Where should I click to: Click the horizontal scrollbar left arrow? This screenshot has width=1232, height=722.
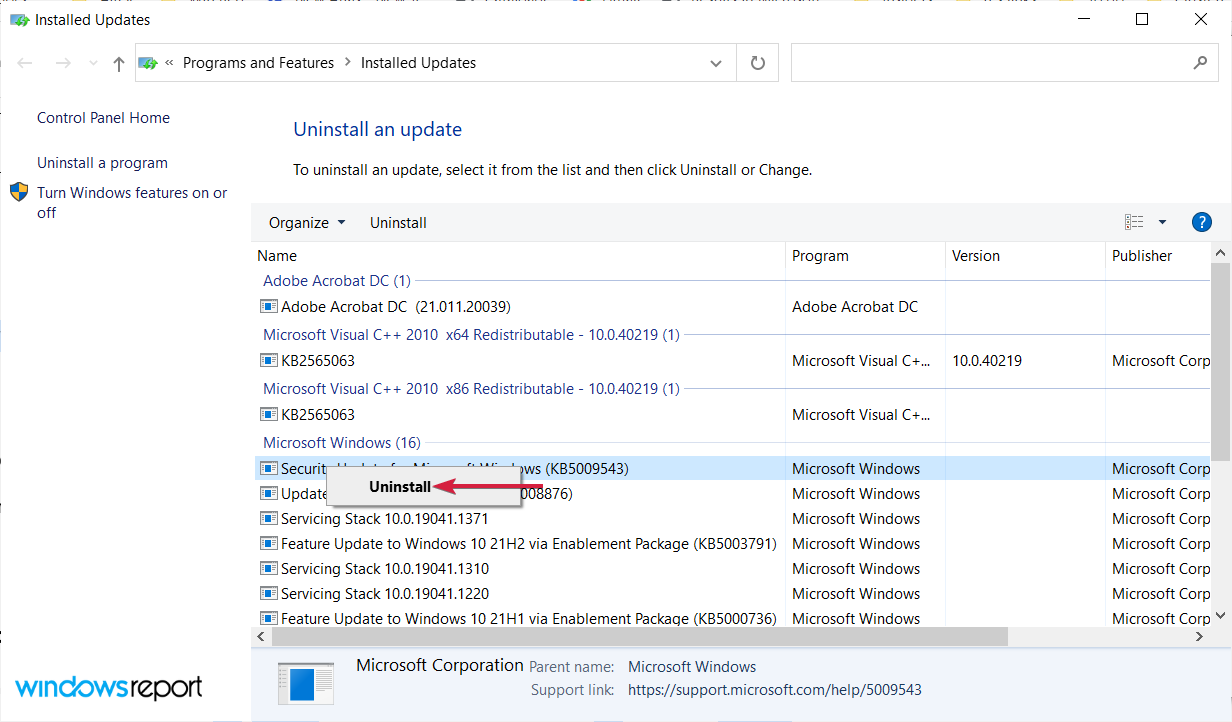point(261,636)
